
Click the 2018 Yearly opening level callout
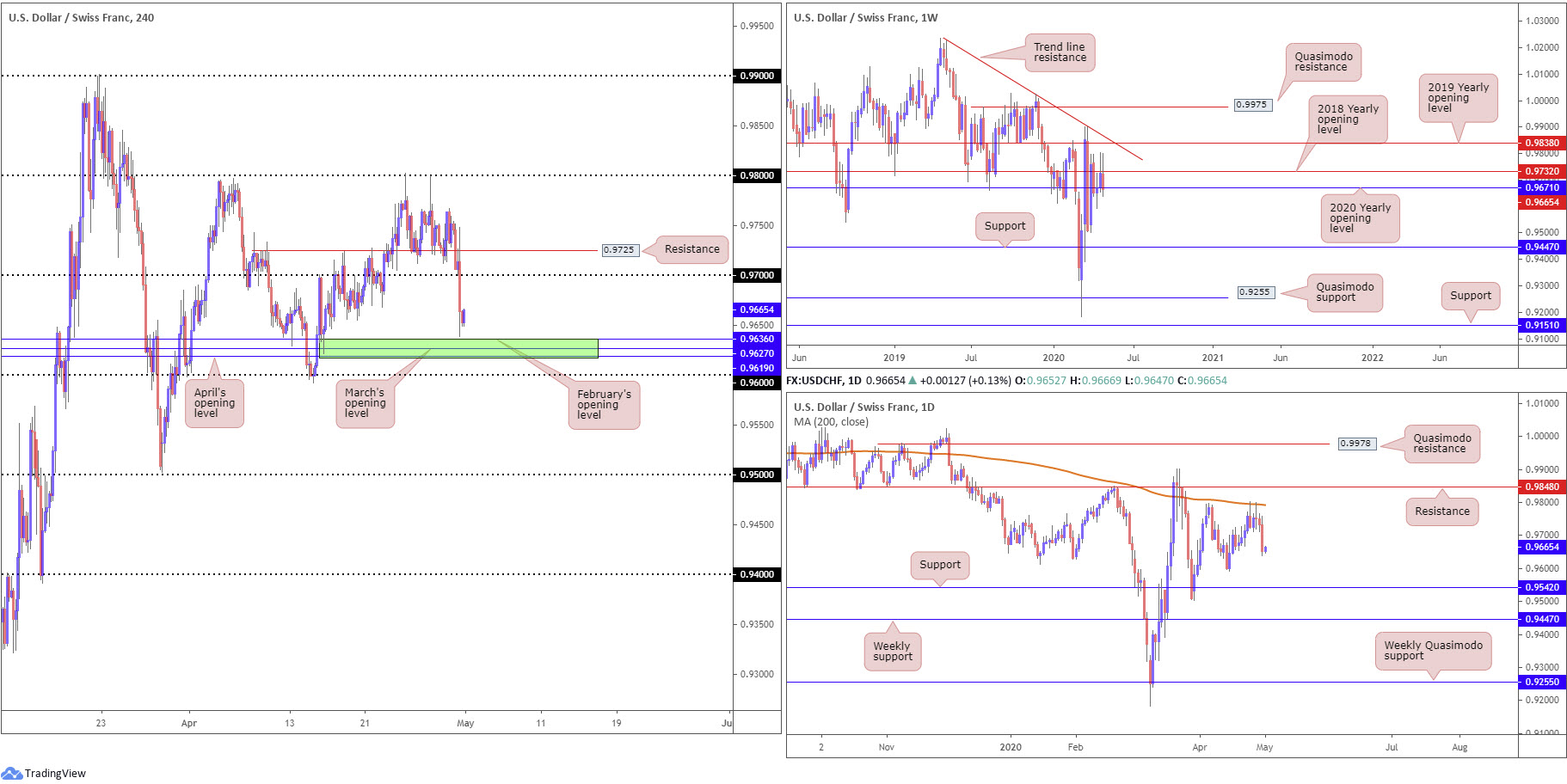[x=1348, y=119]
